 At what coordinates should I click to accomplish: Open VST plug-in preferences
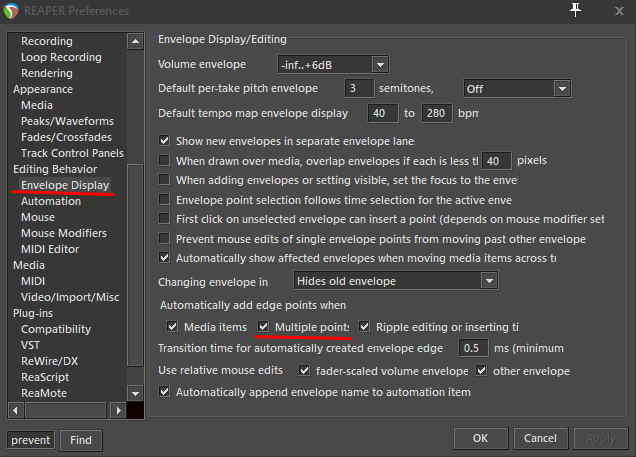(x=30, y=345)
